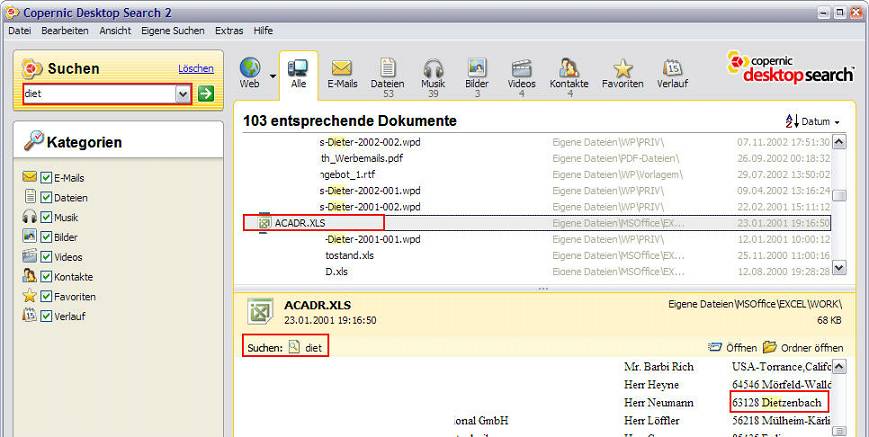Screen dimensions: 869x437
Task: Click the Excel icon beside ACADR.XLS row
Action: [265, 223]
